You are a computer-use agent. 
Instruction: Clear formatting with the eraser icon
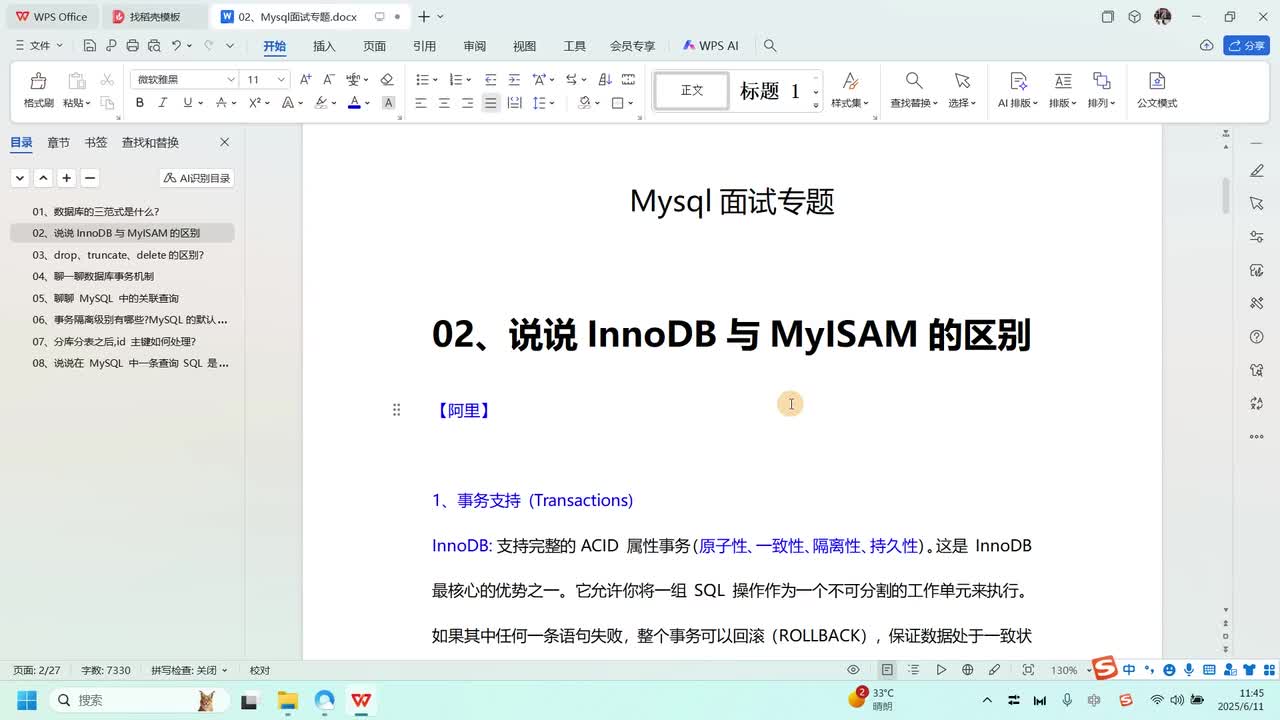387,79
